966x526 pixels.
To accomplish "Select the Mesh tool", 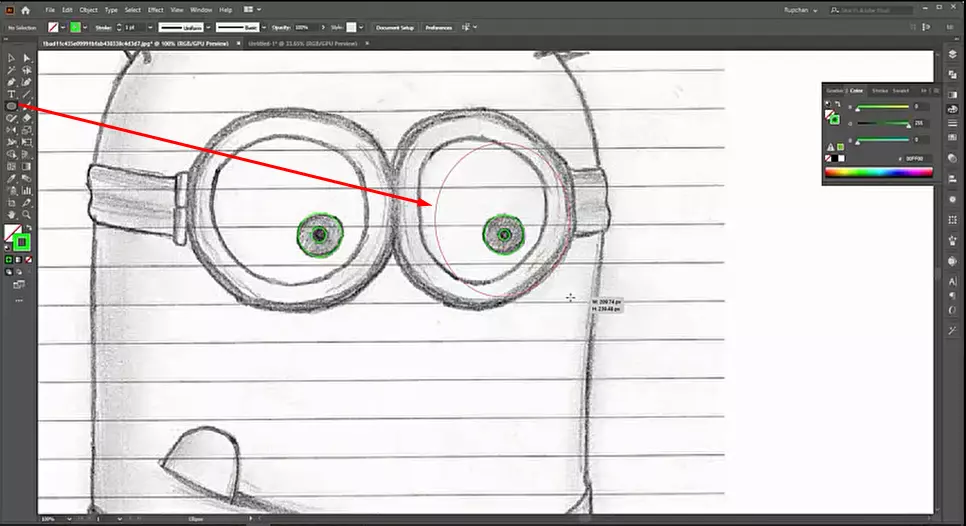I will (11, 166).
